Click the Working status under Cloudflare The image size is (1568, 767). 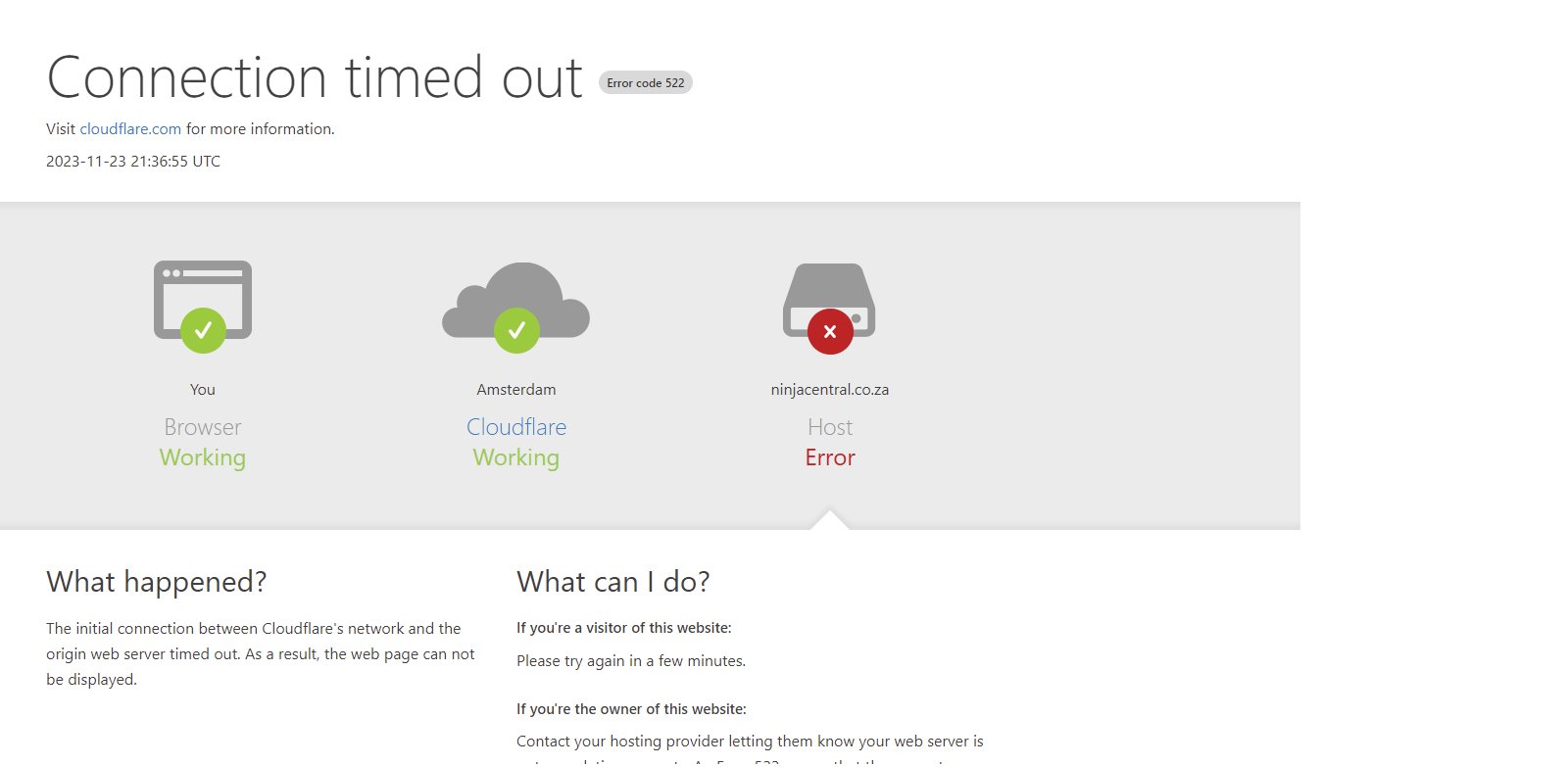[516, 458]
